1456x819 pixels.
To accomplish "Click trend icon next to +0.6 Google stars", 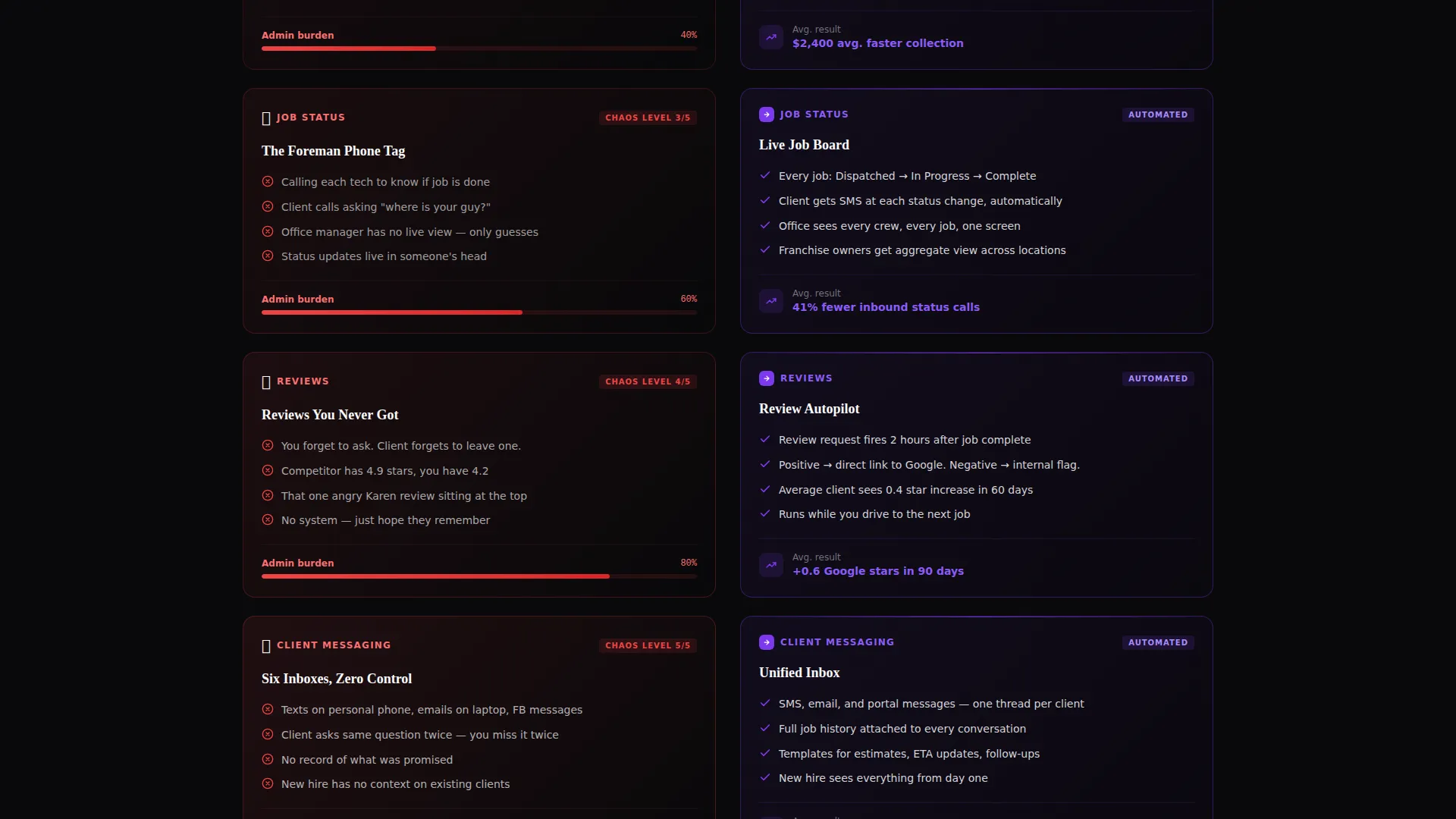I will point(771,565).
